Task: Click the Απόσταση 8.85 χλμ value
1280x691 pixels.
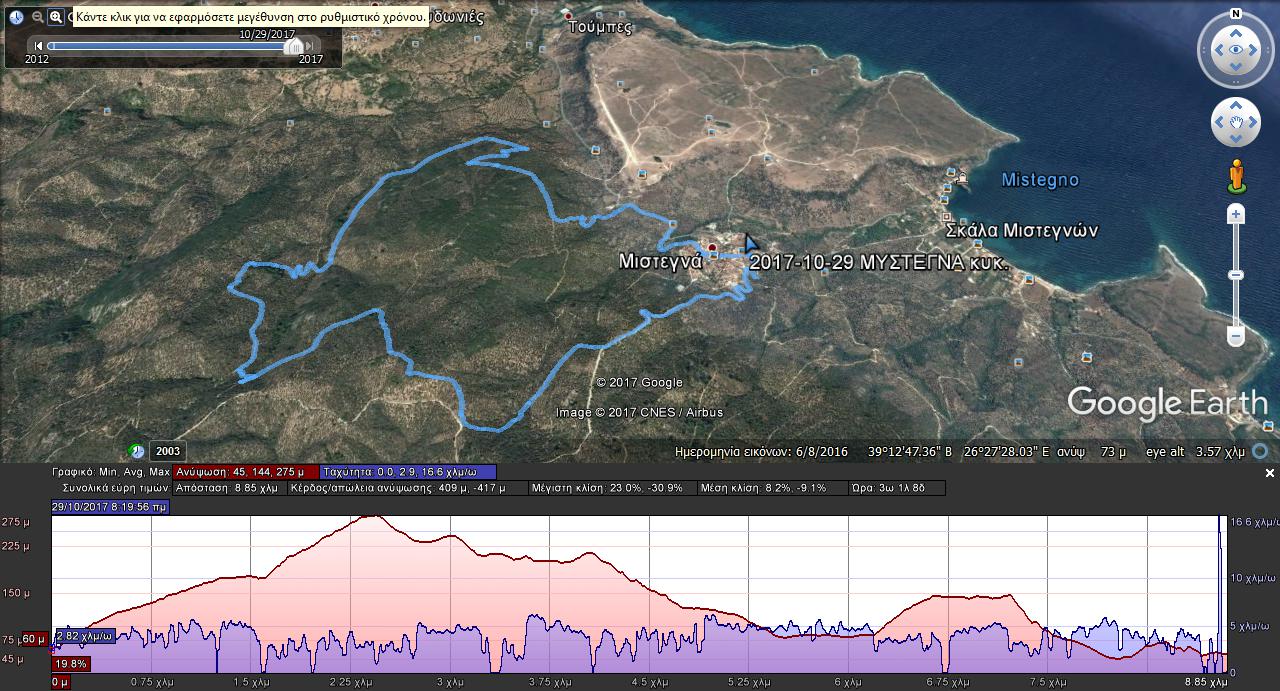Action: coord(228,488)
